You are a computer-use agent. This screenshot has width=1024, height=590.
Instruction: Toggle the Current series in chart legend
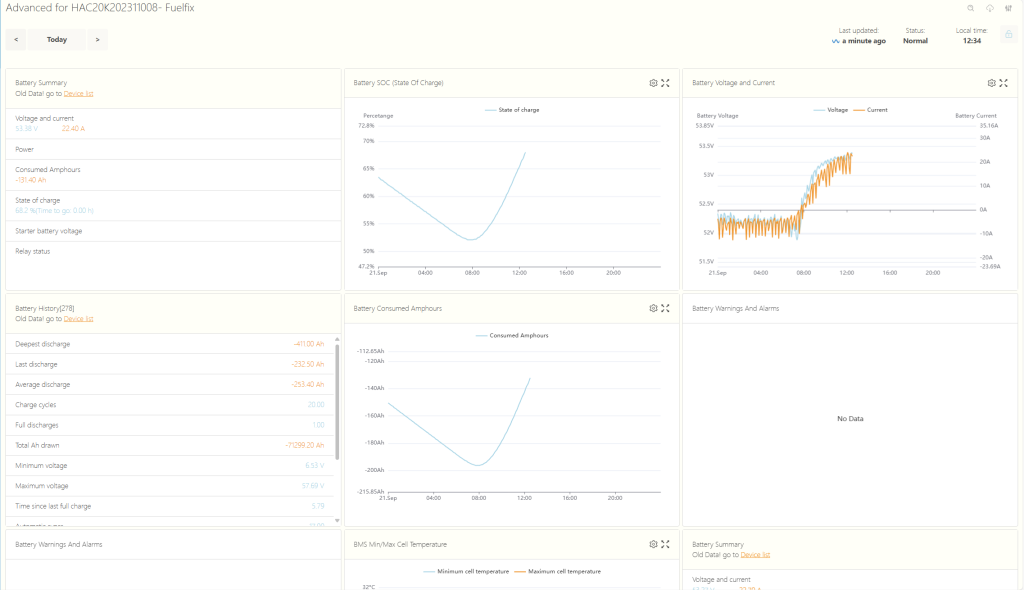click(872, 110)
